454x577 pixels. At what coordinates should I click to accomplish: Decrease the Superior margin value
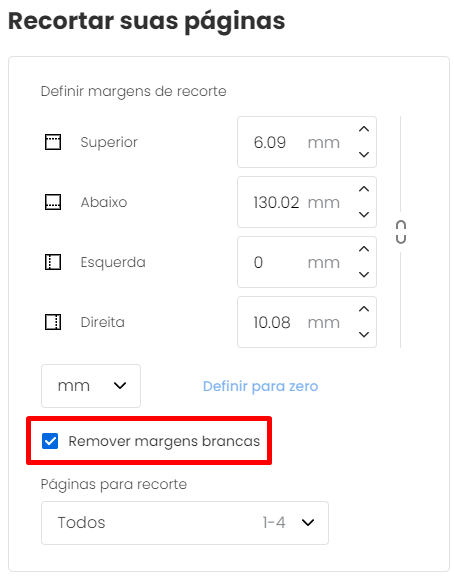click(364, 155)
